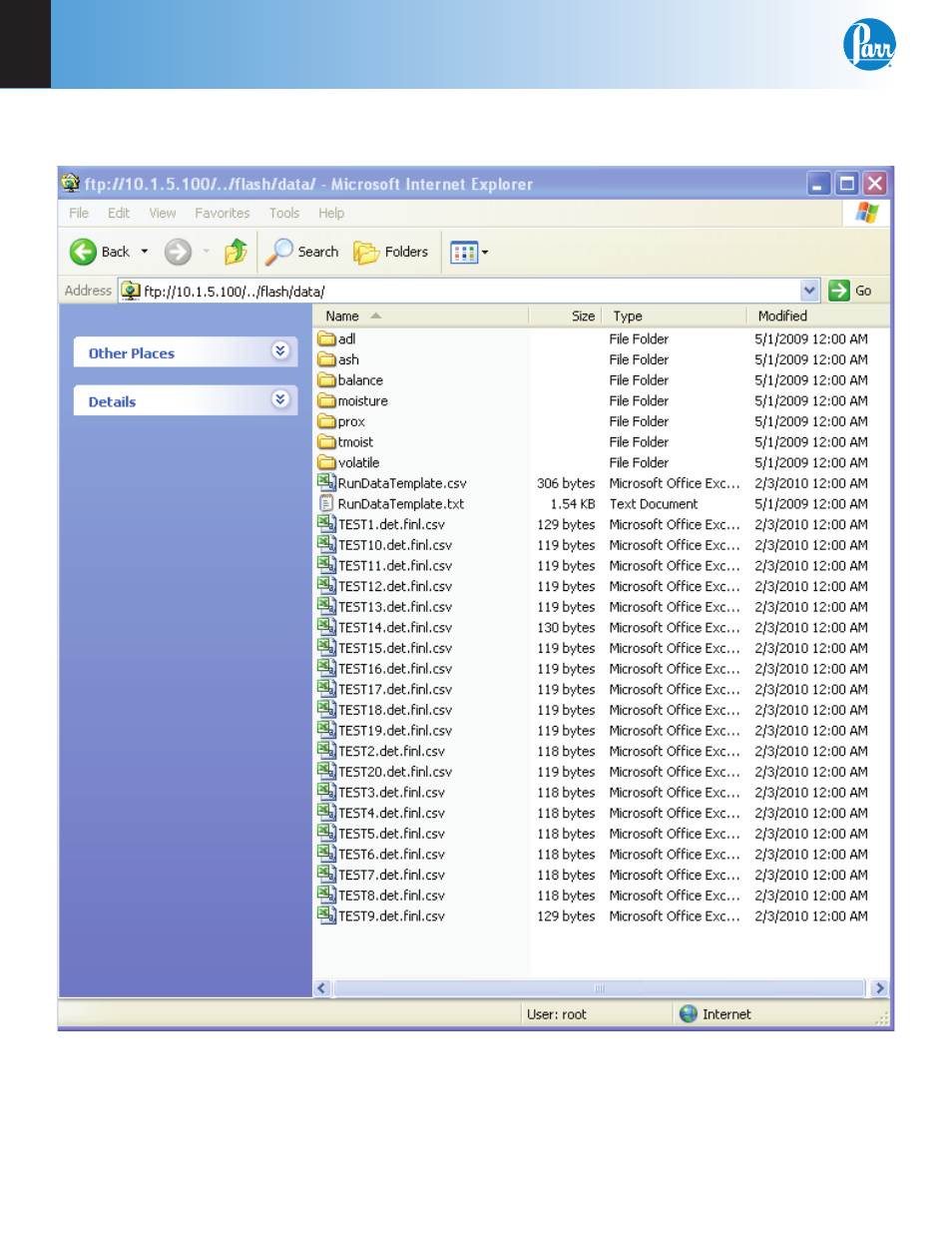Select the volatile folder icon

[x=326, y=462]
